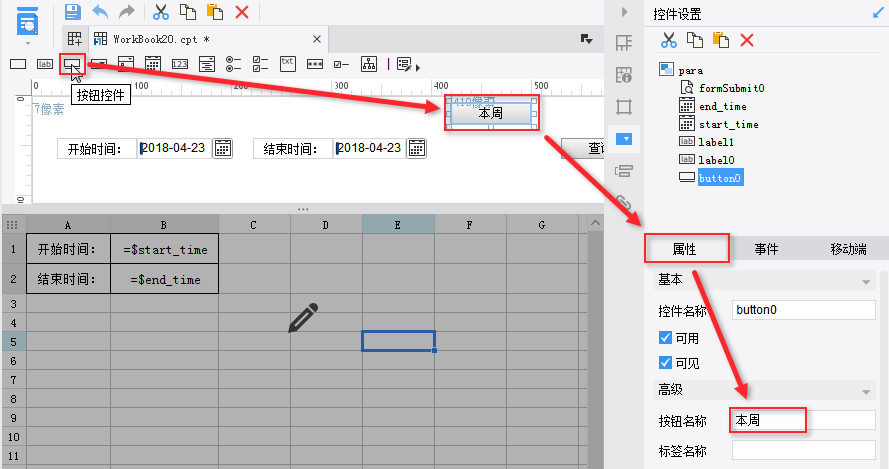Image resolution: width=889 pixels, height=469 pixels.
Task: Click the column E header
Action: [398, 225]
